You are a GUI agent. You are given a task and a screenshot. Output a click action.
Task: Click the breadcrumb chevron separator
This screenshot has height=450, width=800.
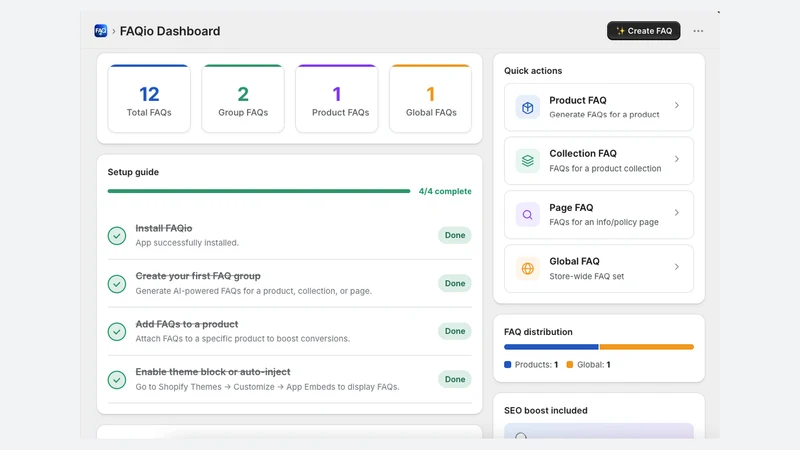coord(113,31)
